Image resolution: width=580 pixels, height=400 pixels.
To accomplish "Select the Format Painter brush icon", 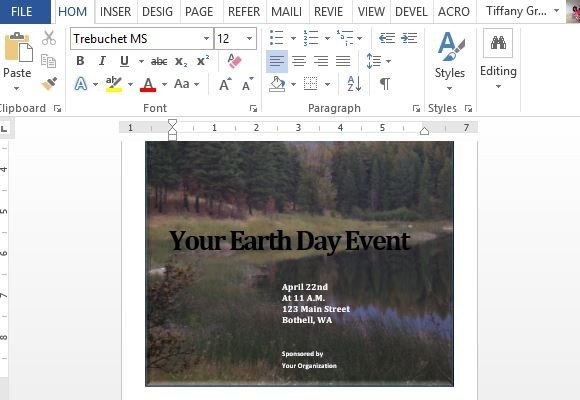I will point(49,84).
